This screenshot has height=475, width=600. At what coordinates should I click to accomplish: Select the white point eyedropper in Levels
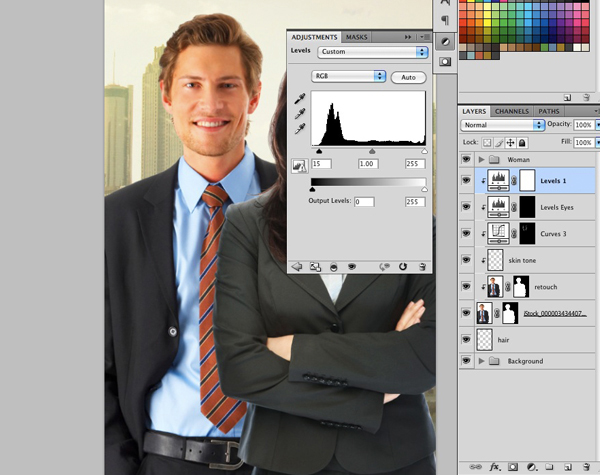(299, 130)
